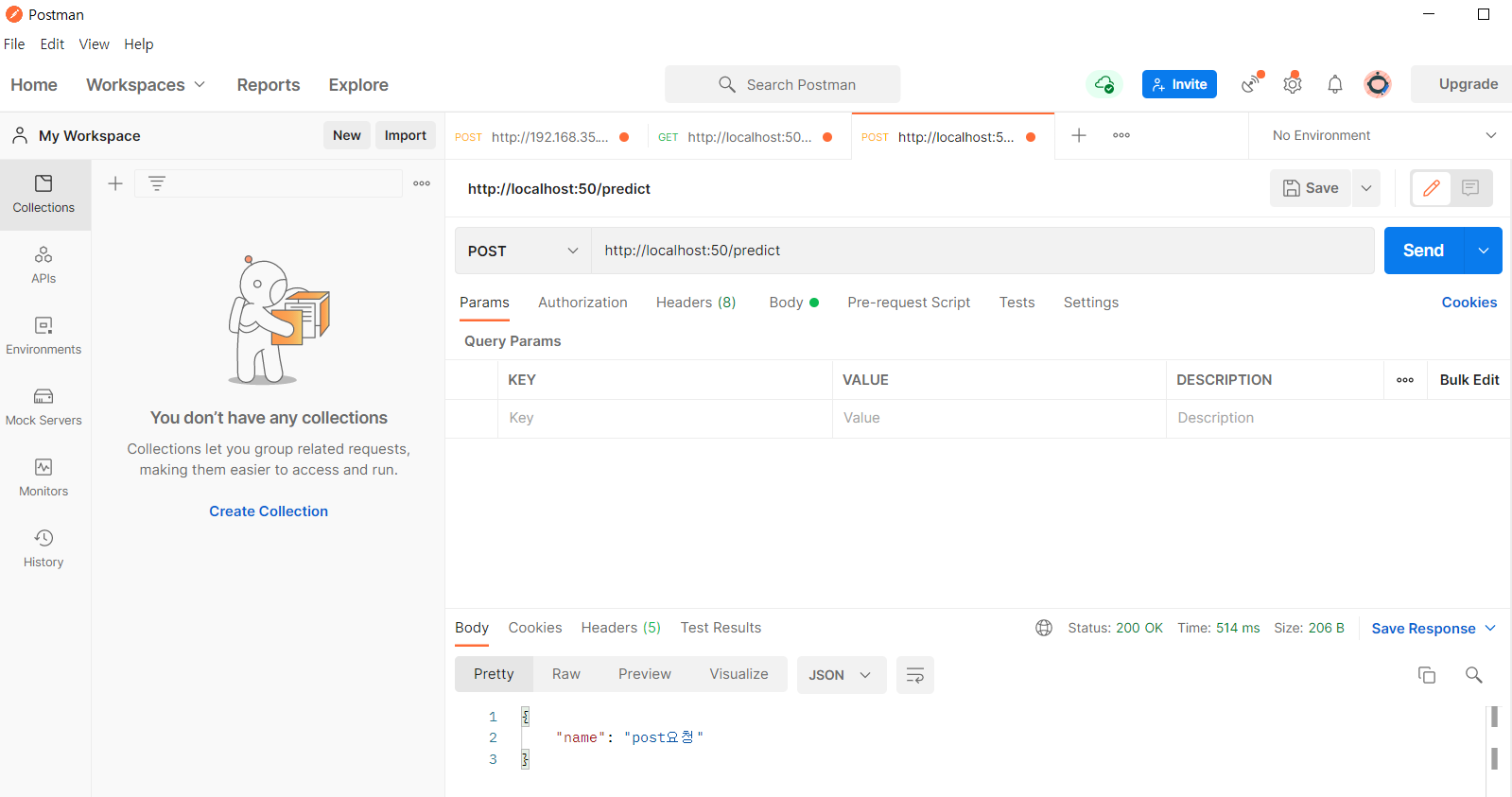Viewport: 1512px width, 797px height.
Task: Click the Bulk Edit link
Action: pos(1469,380)
